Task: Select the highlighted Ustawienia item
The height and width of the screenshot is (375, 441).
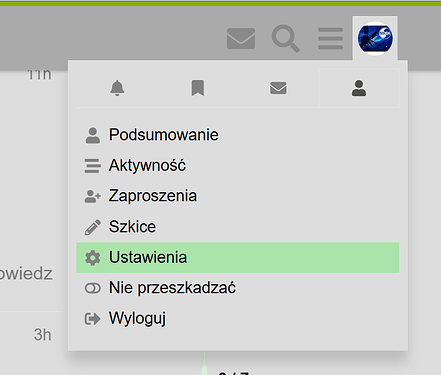Action: [x=238, y=258]
